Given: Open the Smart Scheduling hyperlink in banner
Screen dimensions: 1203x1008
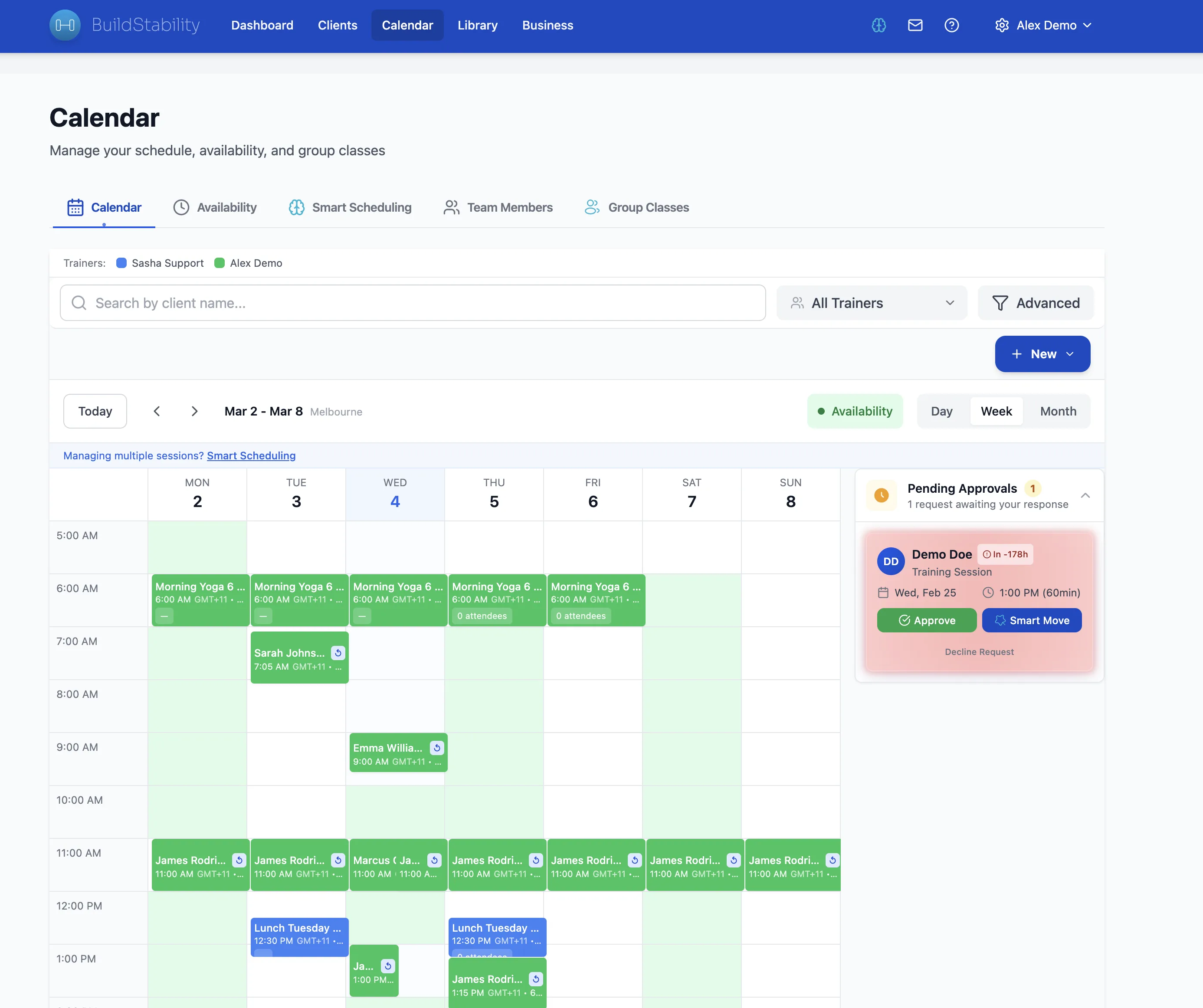Looking at the screenshot, I should (251, 456).
